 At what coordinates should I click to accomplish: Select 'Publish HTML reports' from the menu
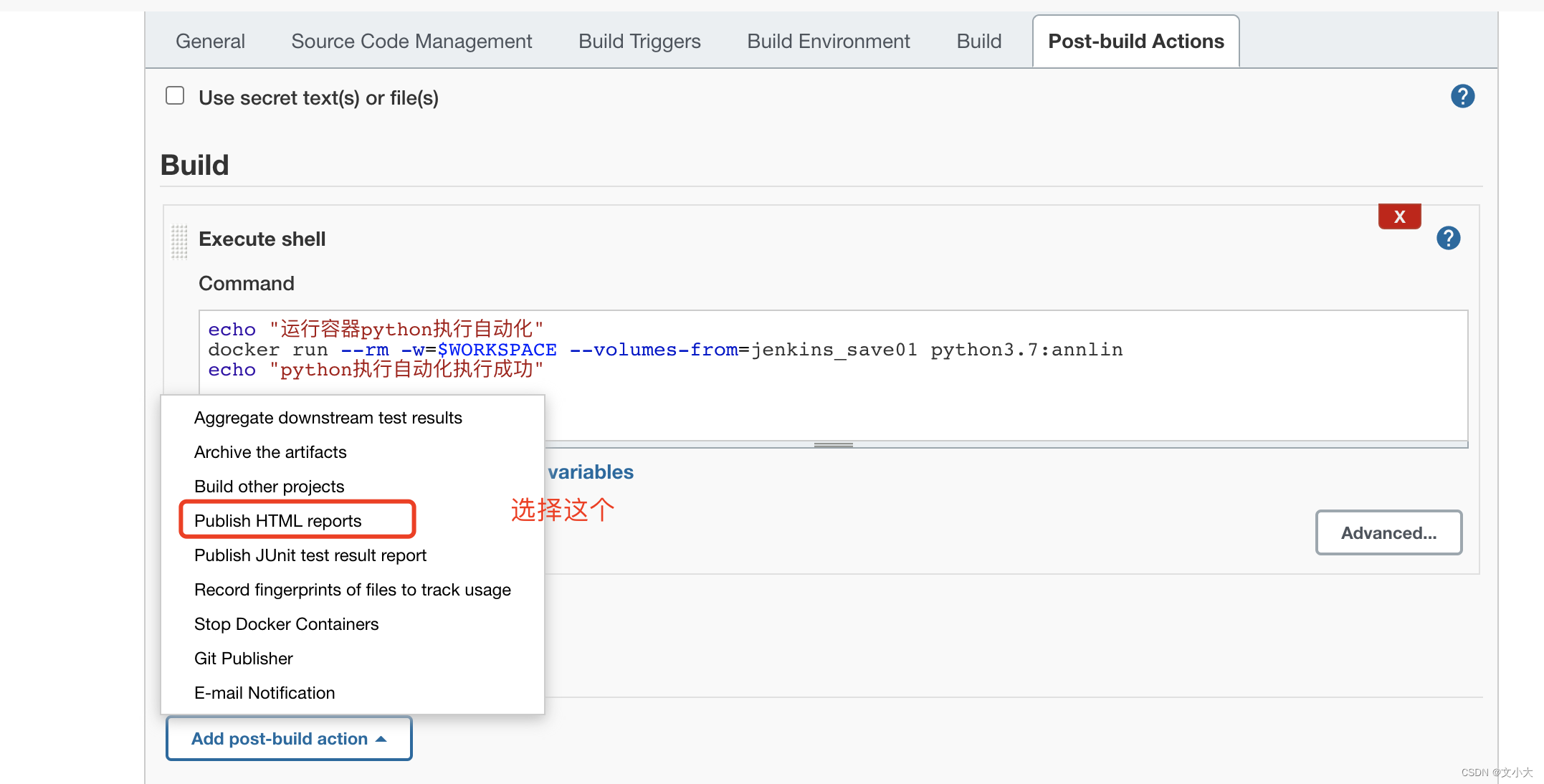[277, 520]
